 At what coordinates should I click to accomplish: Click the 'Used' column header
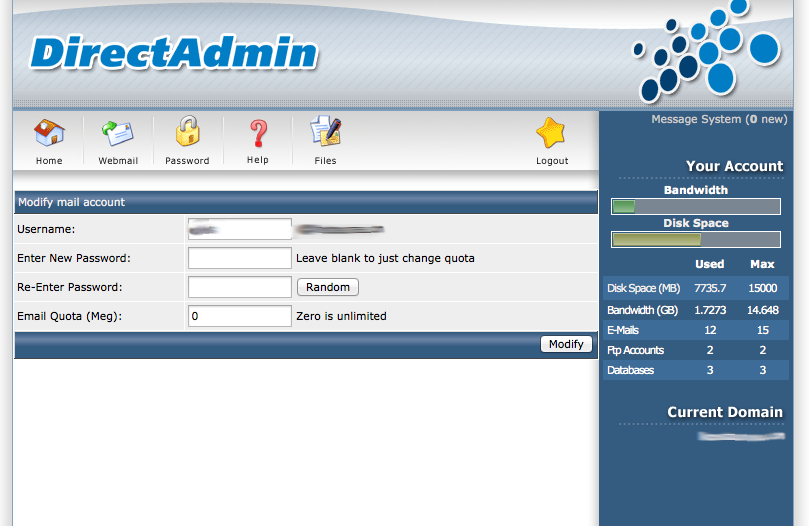pyautogui.click(x=709, y=264)
